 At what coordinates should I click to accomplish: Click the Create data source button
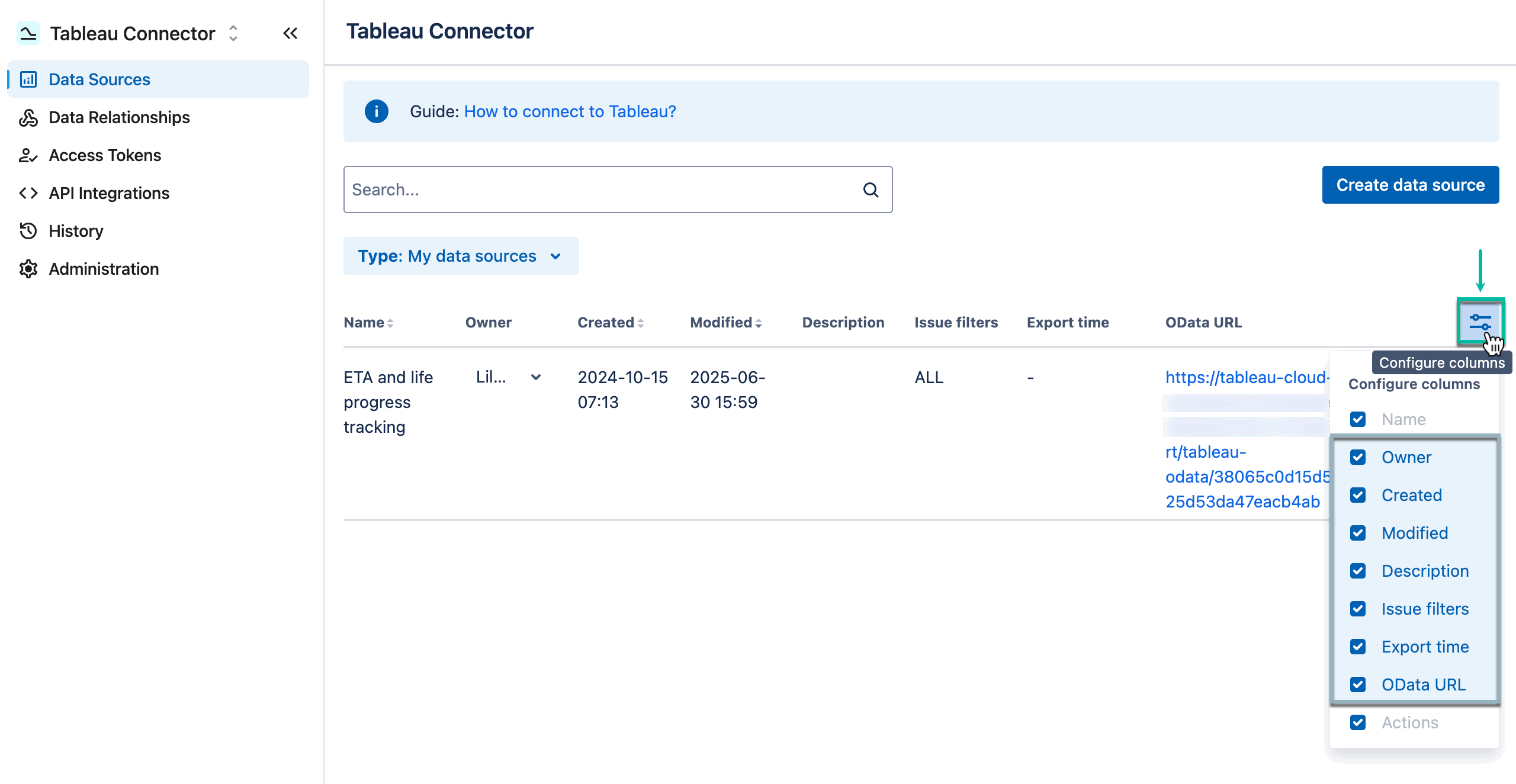pos(1411,184)
